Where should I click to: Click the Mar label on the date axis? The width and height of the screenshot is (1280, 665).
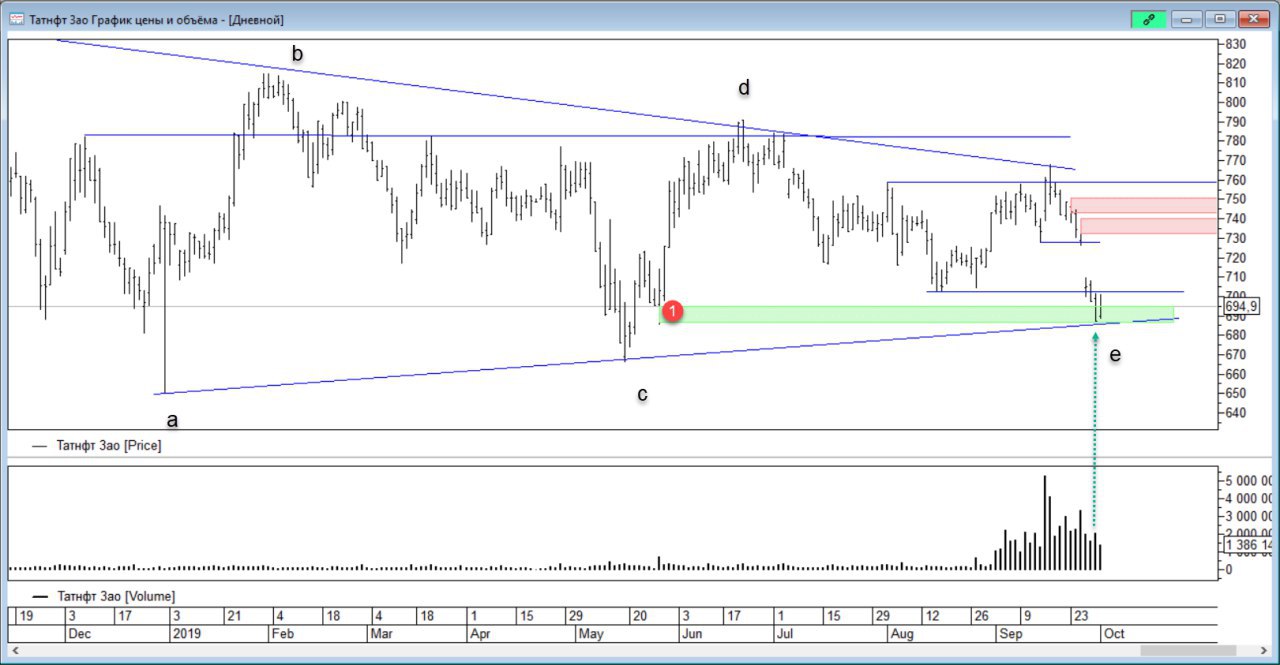tap(380, 634)
